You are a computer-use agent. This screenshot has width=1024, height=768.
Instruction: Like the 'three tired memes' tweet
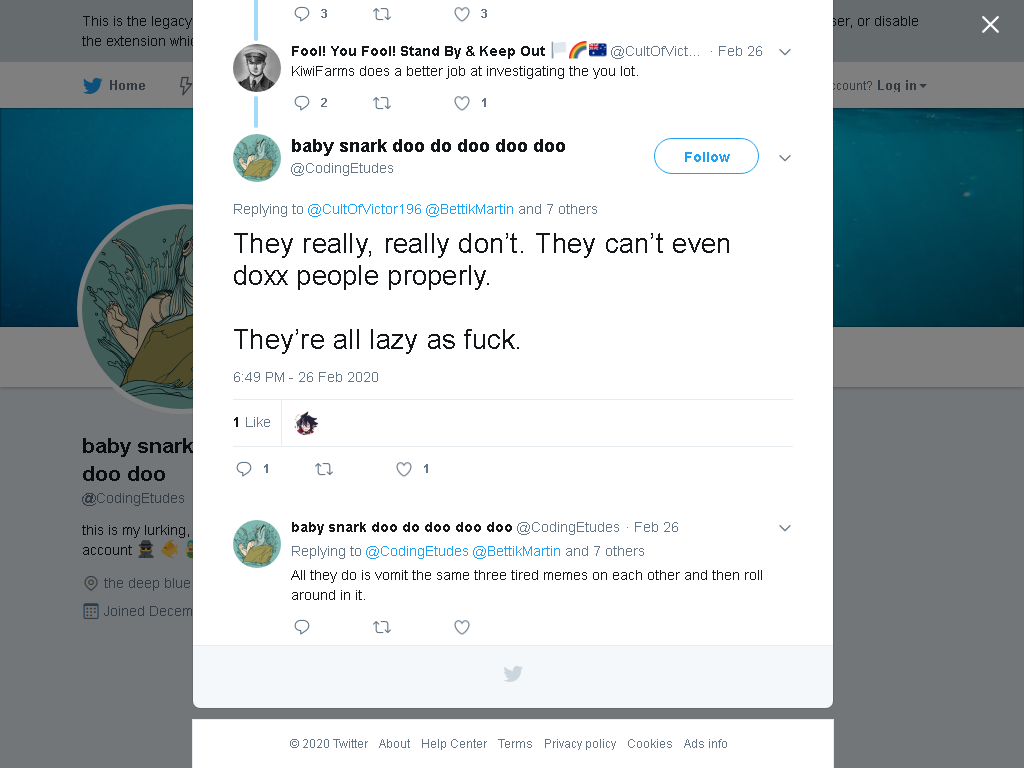(462, 627)
